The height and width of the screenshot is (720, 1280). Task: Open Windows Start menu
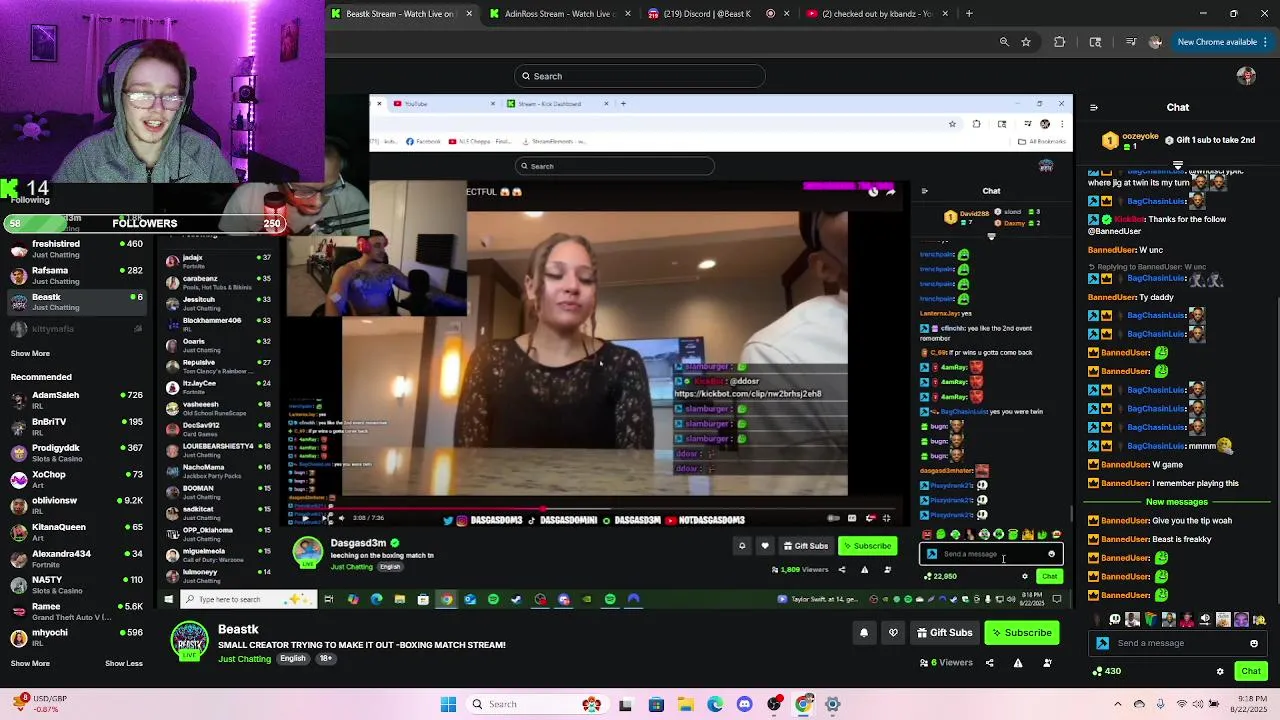point(448,704)
